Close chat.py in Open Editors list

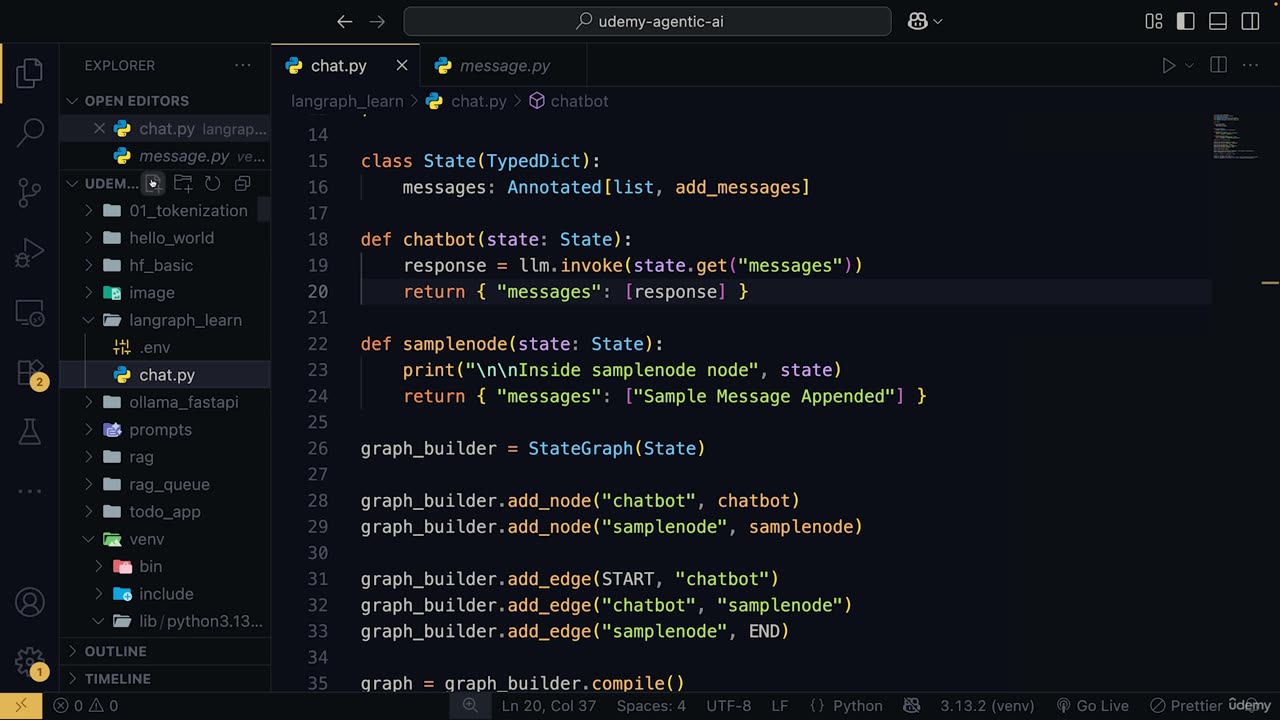click(x=99, y=128)
